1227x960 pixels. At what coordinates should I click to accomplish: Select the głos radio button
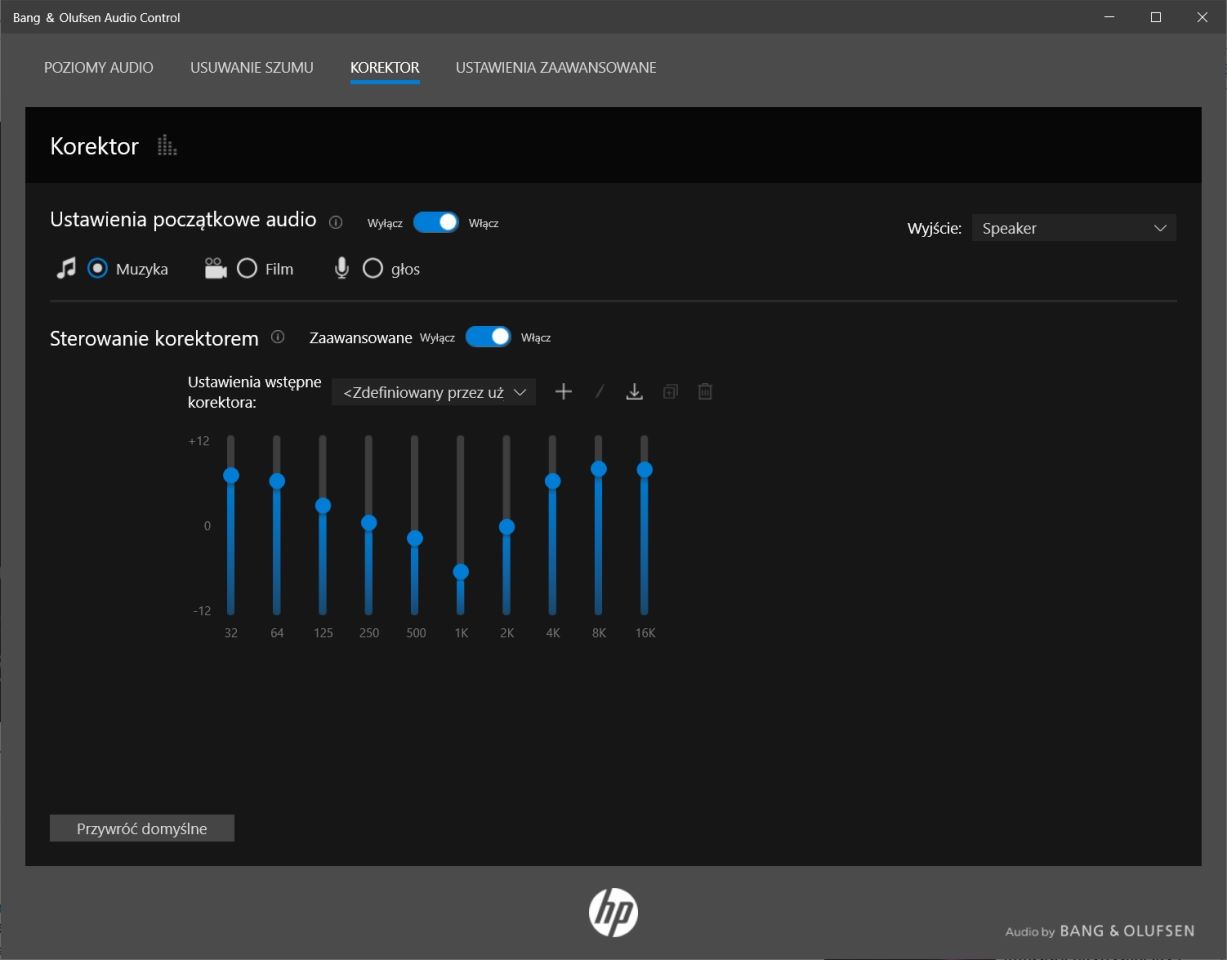point(373,268)
